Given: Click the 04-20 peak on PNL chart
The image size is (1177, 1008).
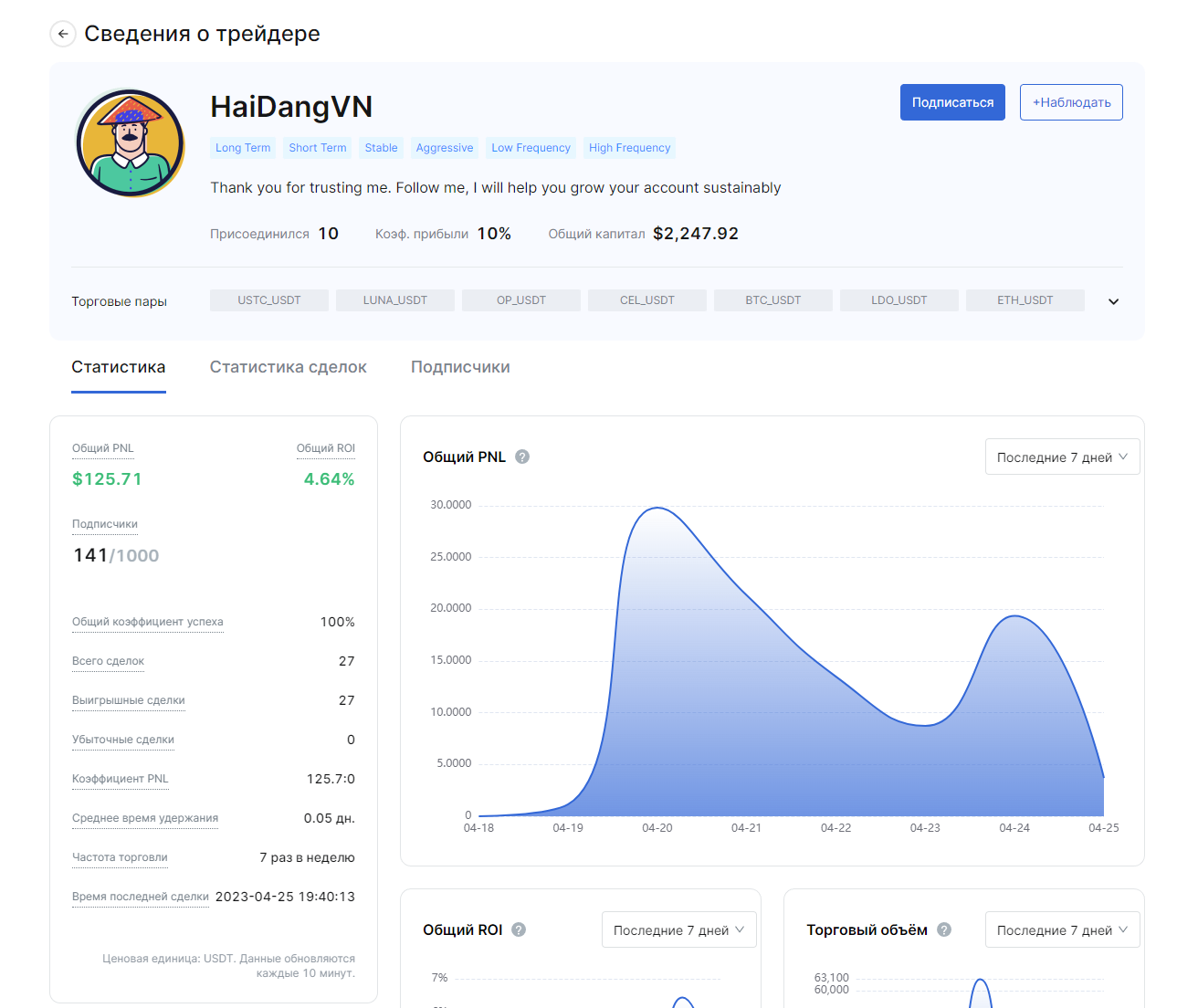Looking at the screenshot, I should [657, 509].
